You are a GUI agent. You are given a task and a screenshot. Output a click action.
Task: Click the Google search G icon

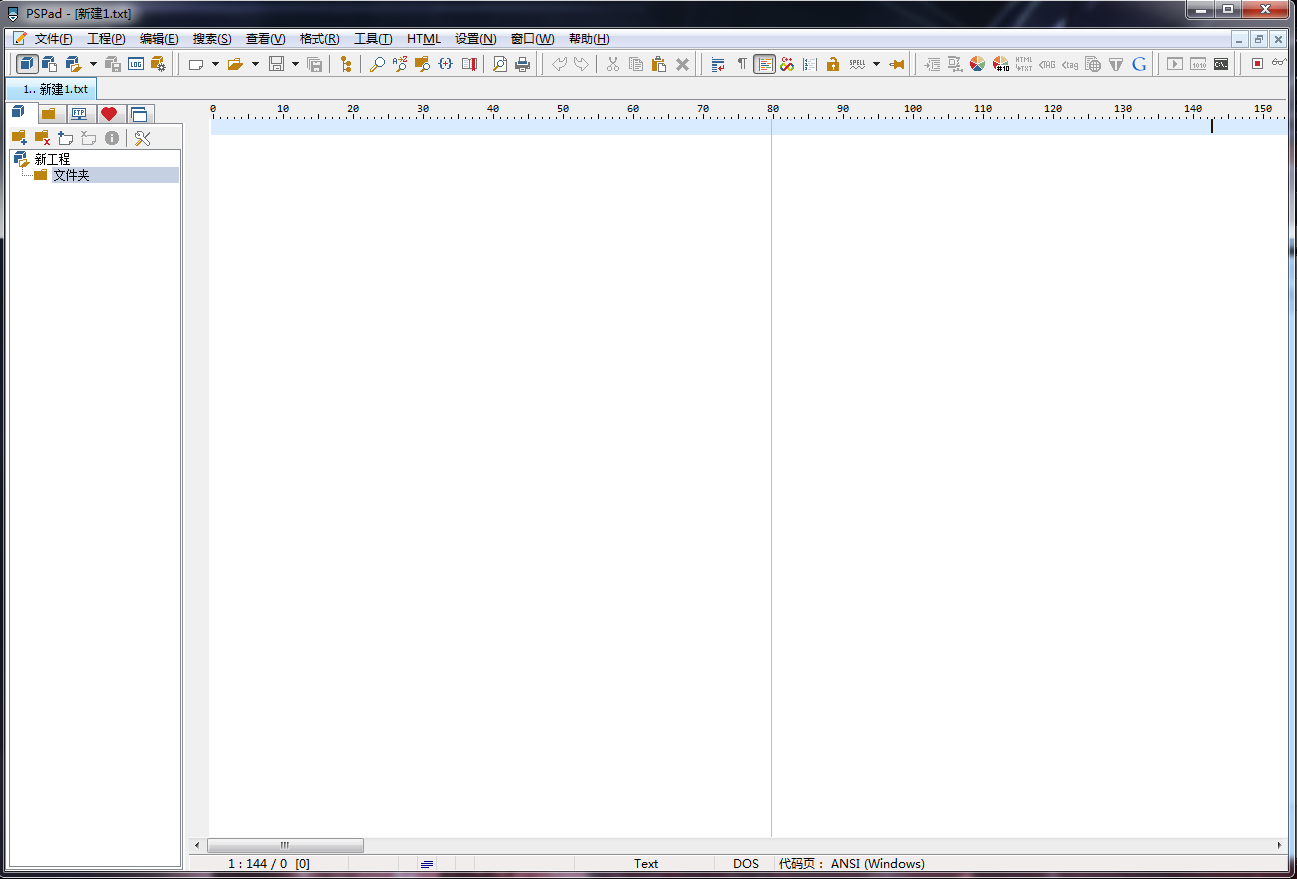(x=1139, y=64)
